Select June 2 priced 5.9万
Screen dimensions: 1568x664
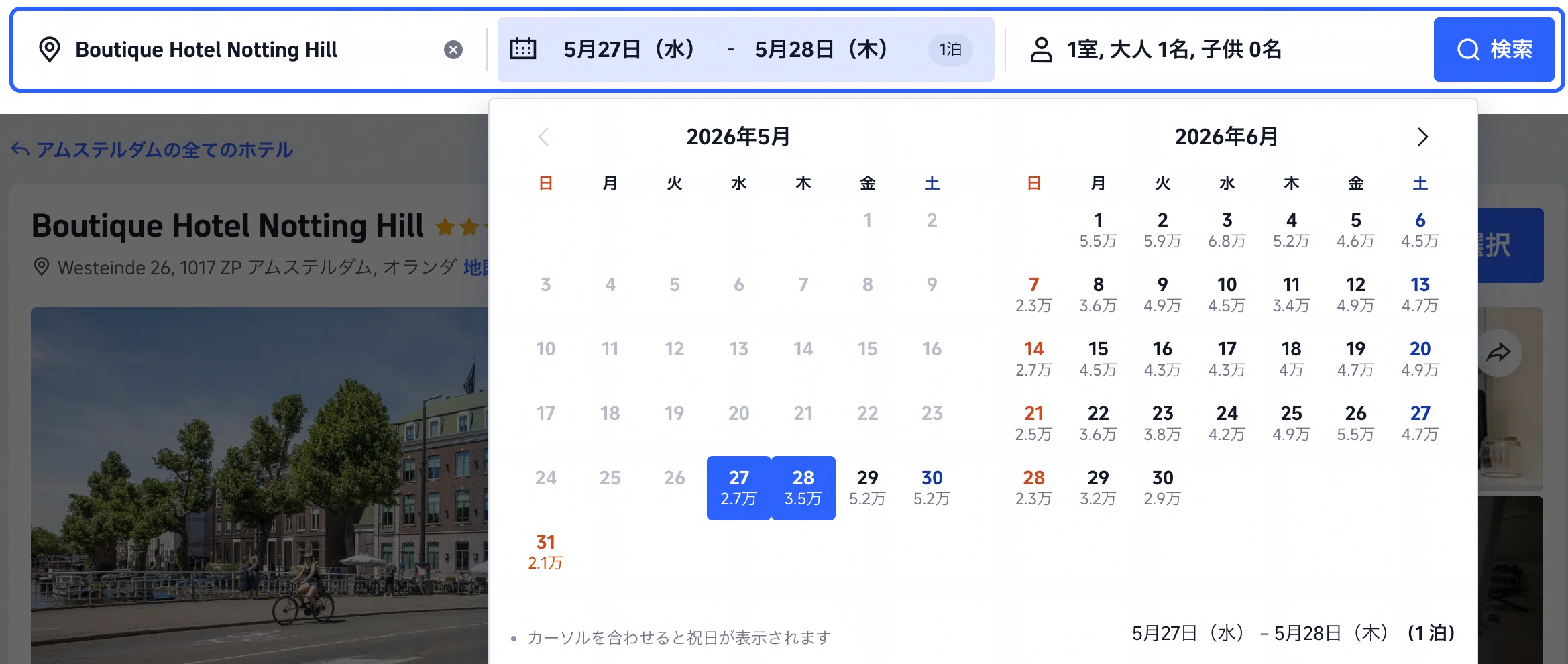(1163, 230)
